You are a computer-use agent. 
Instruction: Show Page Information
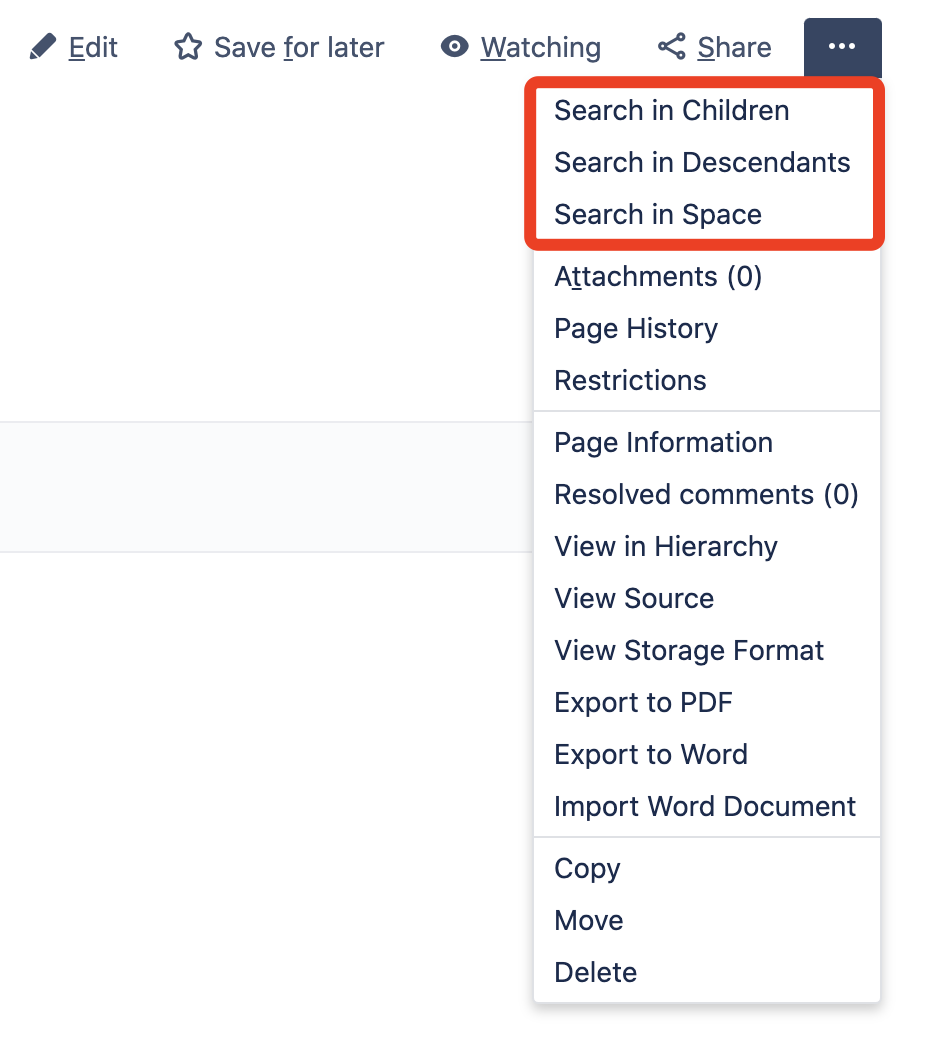[x=663, y=443]
